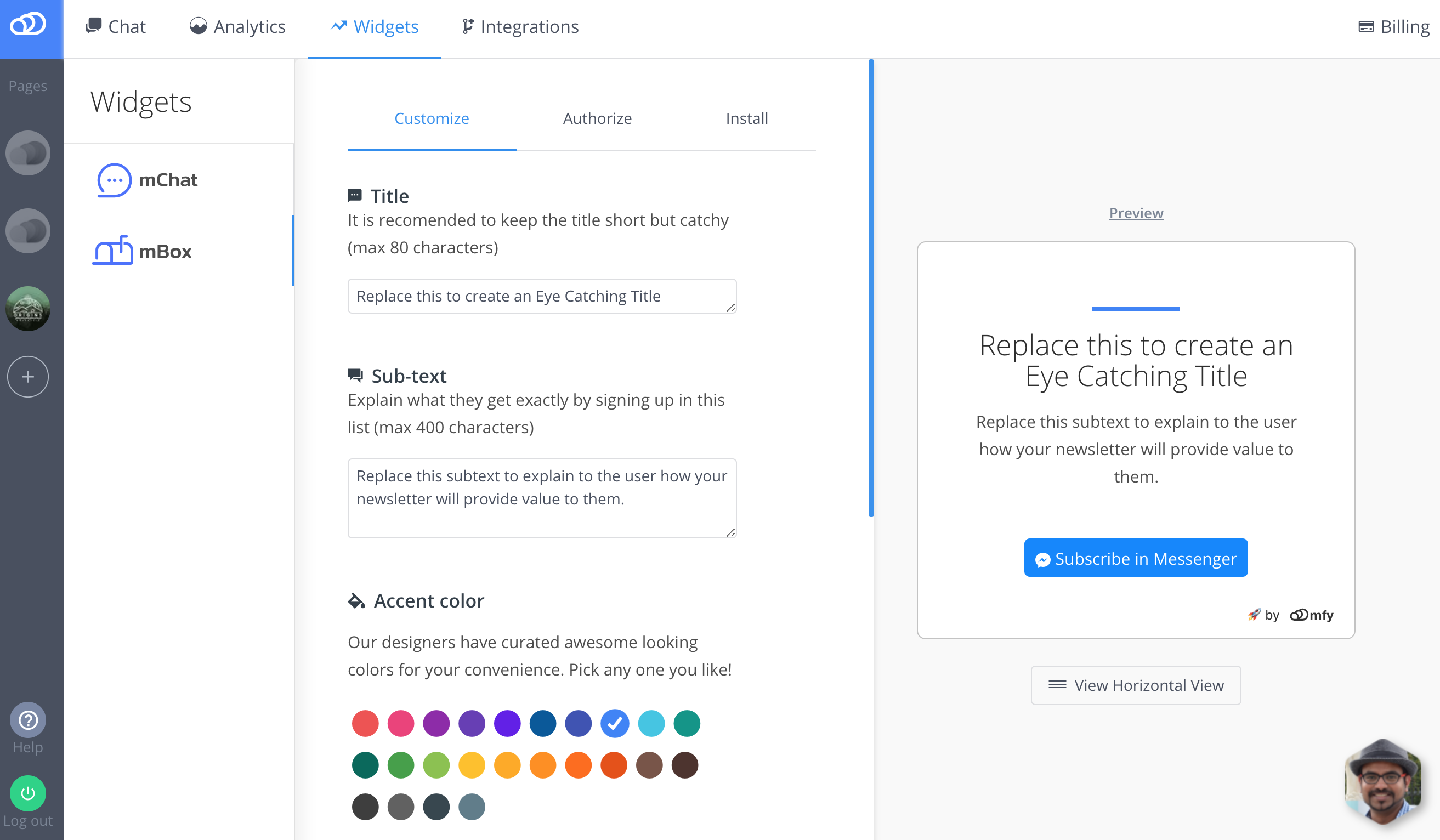Pick the dark slate accent color
Screen dimensions: 1440x840
pos(436,807)
